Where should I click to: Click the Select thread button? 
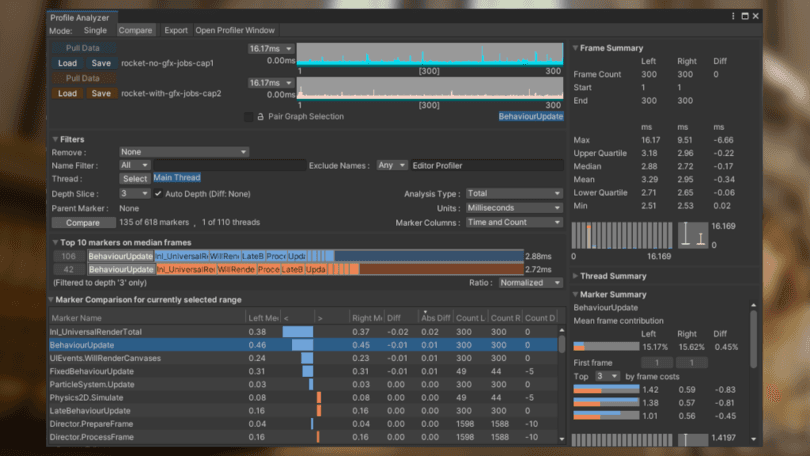point(134,179)
